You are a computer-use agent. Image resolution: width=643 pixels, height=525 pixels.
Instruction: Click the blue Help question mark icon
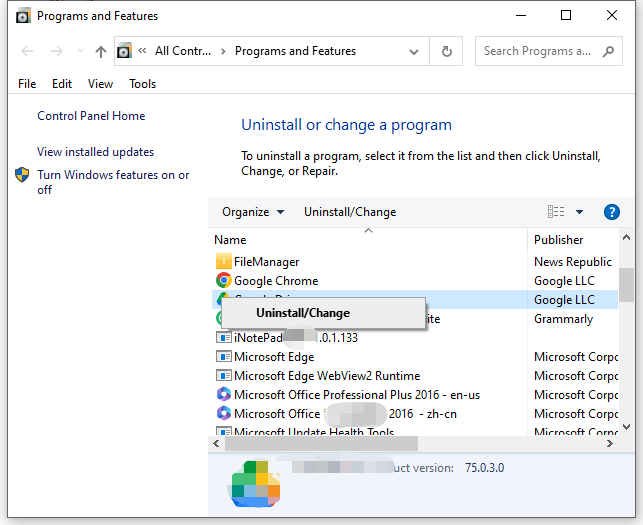point(612,212)
